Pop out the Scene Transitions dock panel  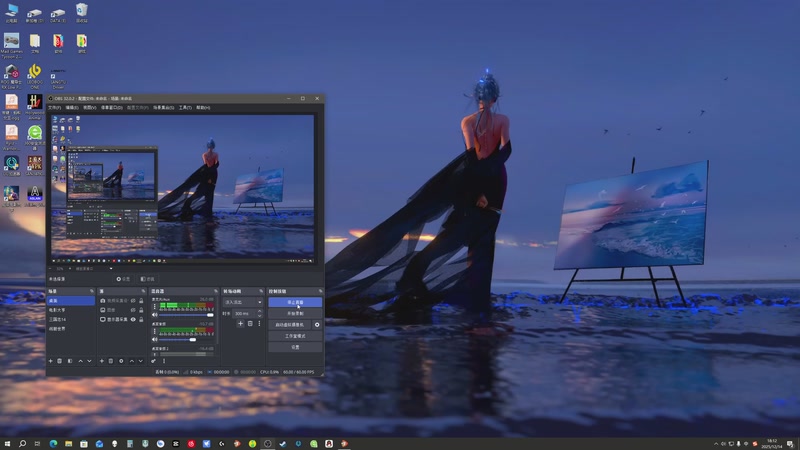coord(261,291)
